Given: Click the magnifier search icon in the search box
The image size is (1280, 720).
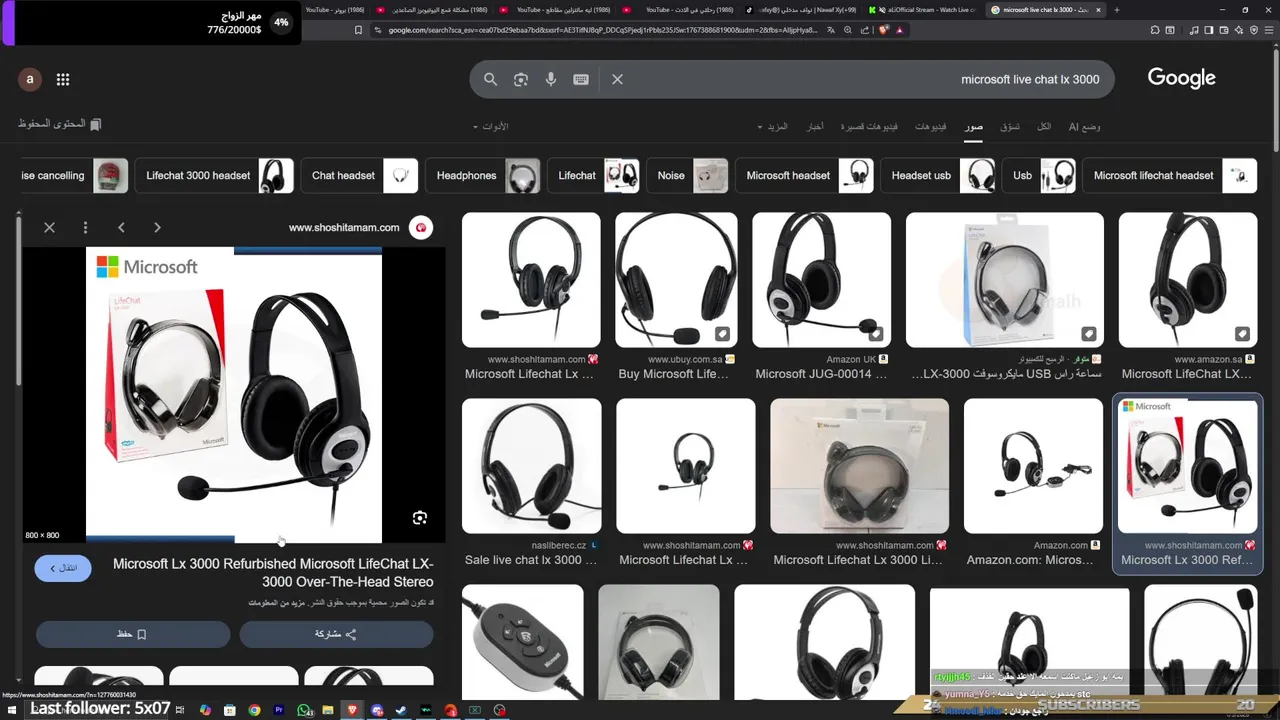Looking at the screenshot, I should (490, 80).
